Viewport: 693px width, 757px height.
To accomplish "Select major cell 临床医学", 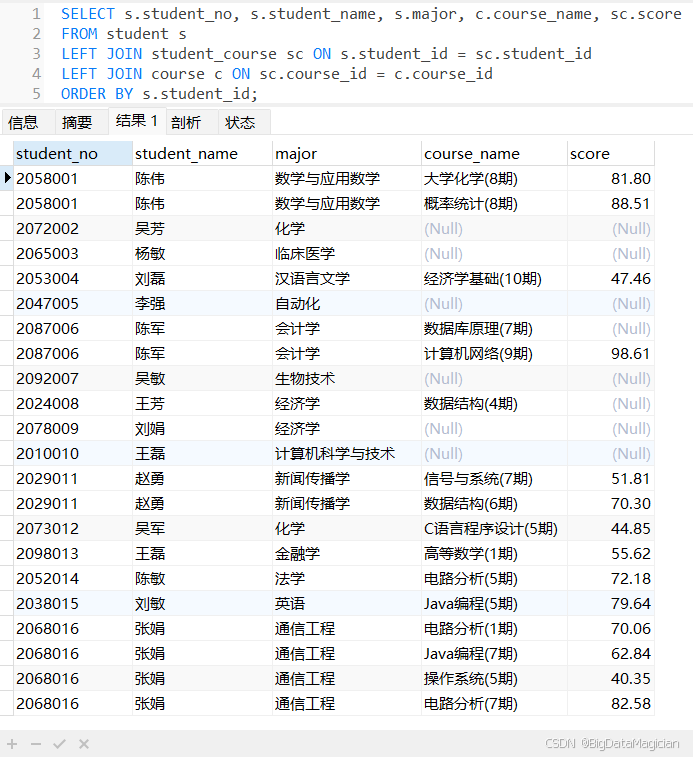I will [347, 253].
